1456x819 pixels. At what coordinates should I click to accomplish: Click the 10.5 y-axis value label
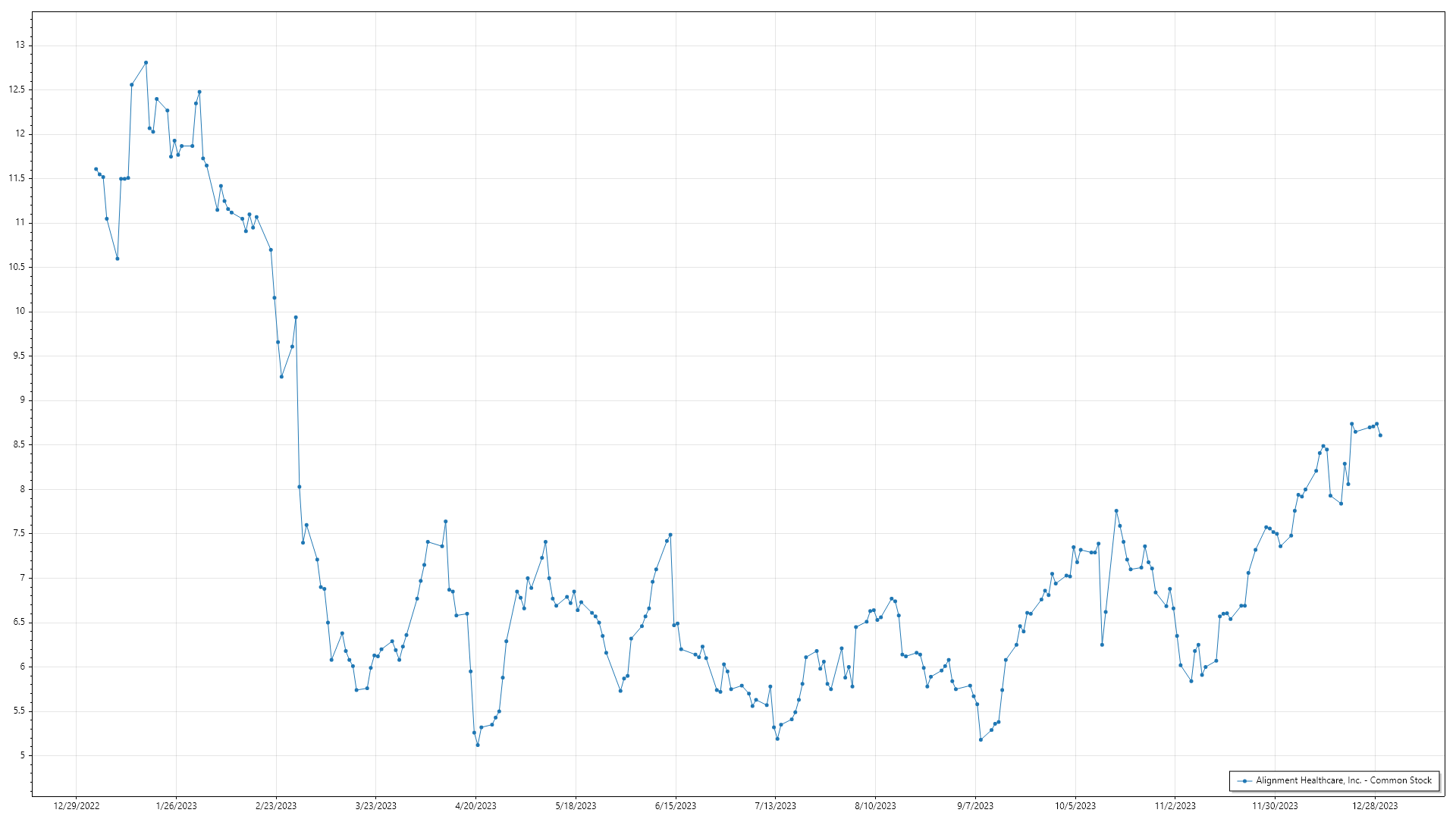coord(17,267)
